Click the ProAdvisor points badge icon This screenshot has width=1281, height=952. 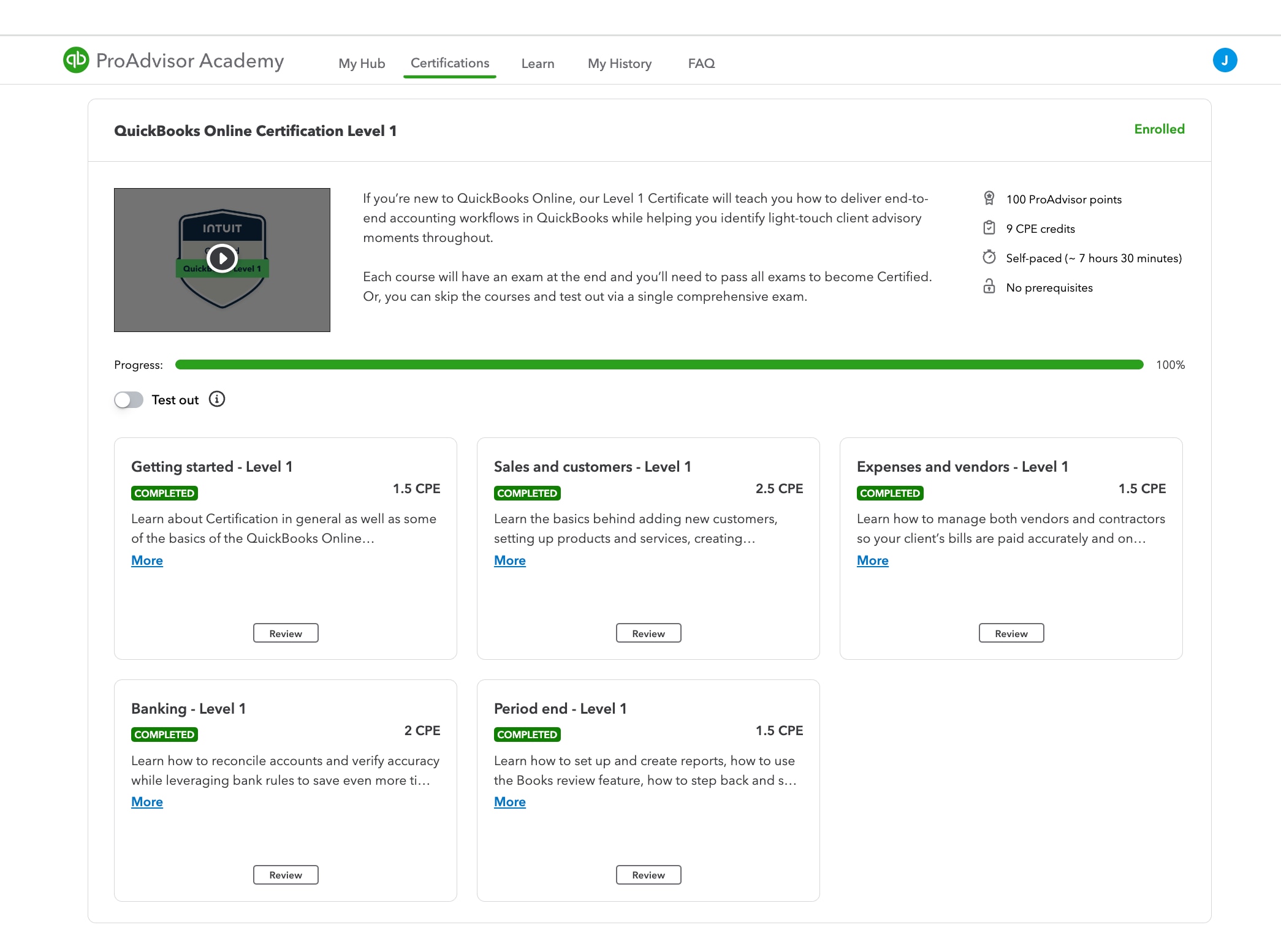click(989, 198)
